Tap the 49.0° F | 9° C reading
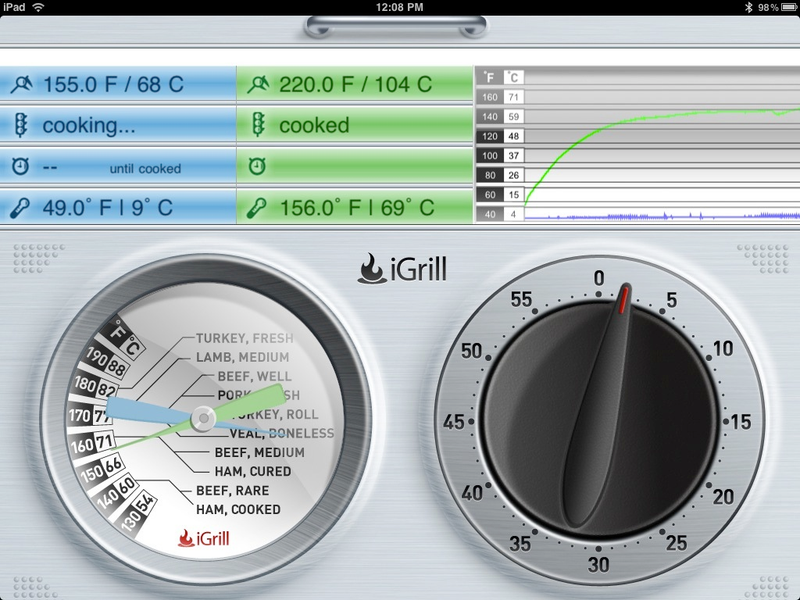The image size is (800, 600). 118,208
